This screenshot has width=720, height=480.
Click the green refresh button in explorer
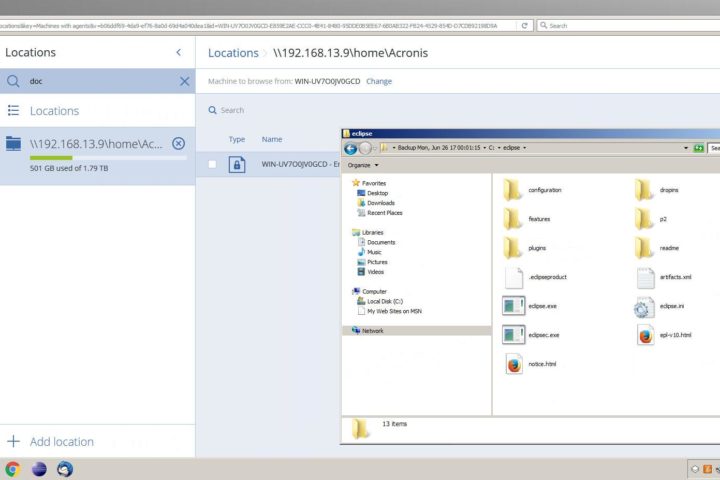pyautogui.click(x=698, y=148)
